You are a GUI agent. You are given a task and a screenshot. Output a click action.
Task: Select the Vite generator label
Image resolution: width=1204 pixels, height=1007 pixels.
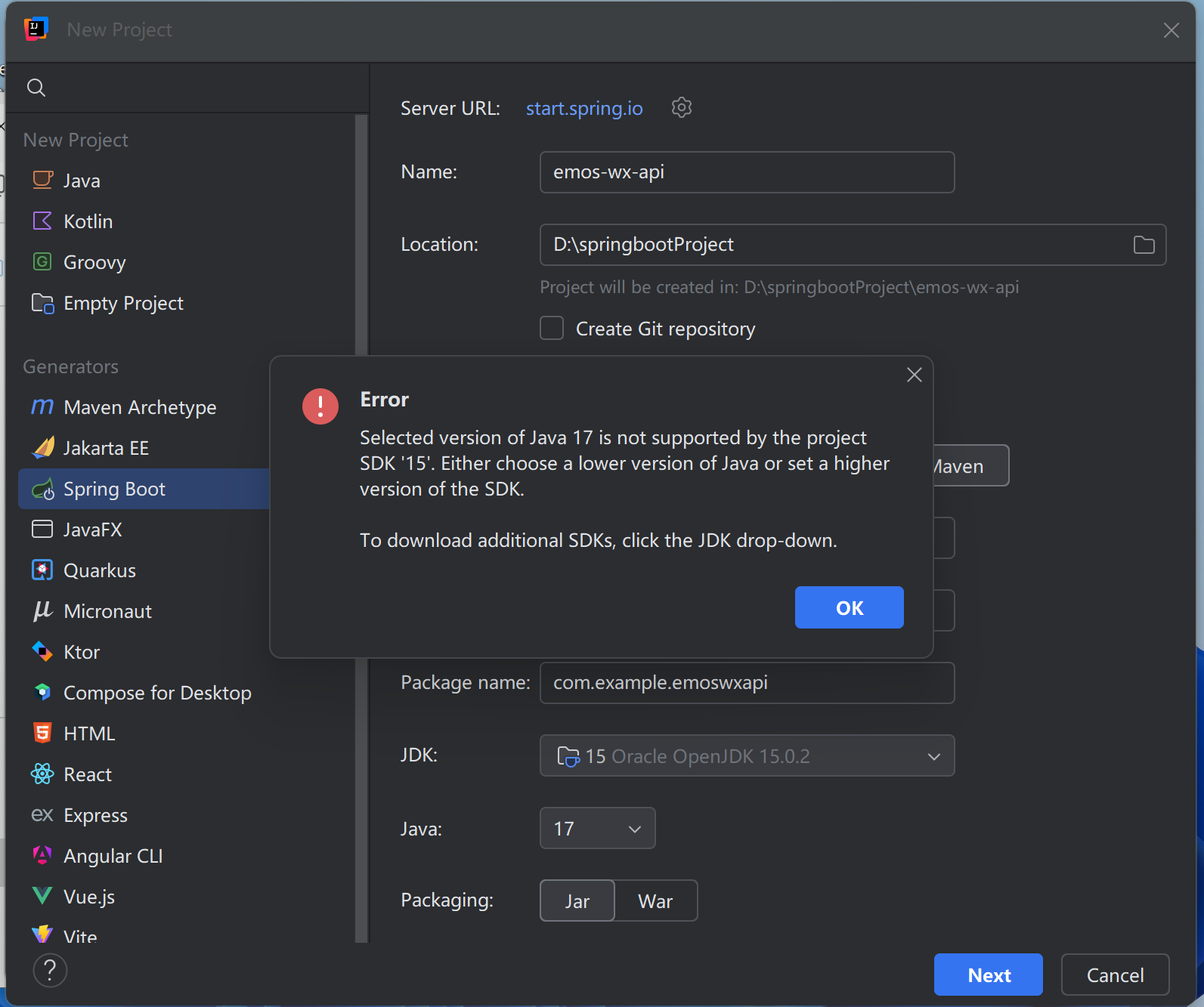[x=80, y=936]
